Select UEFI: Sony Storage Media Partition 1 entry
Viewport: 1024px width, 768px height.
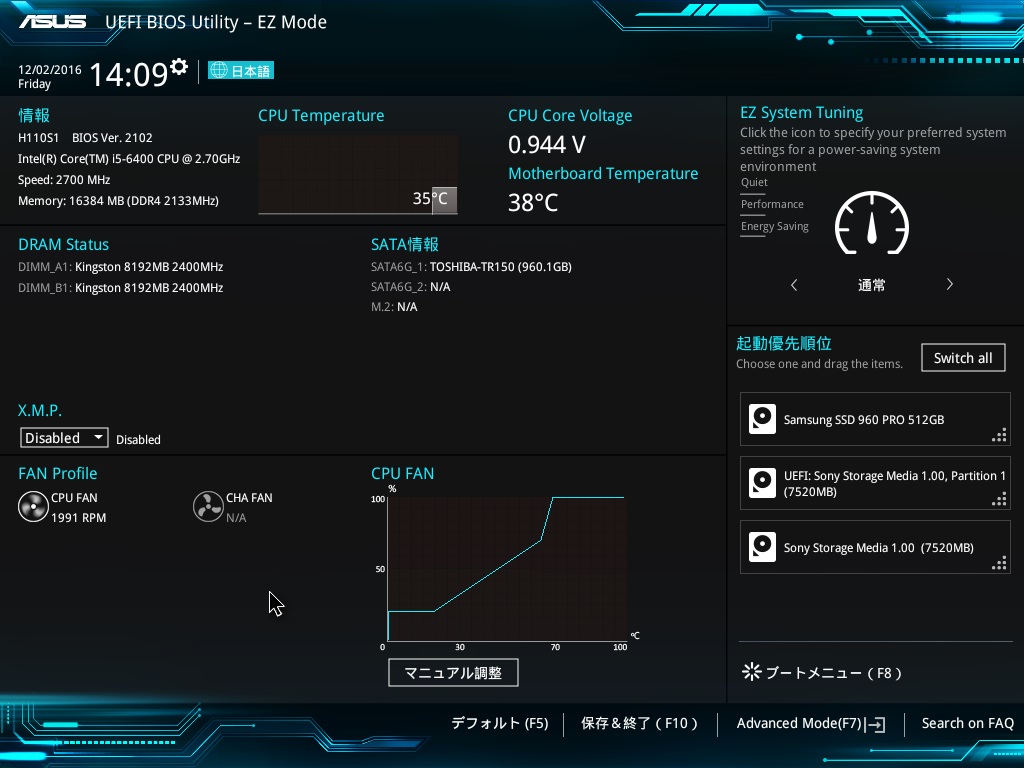pyautogui.click(x=875, y=483)
